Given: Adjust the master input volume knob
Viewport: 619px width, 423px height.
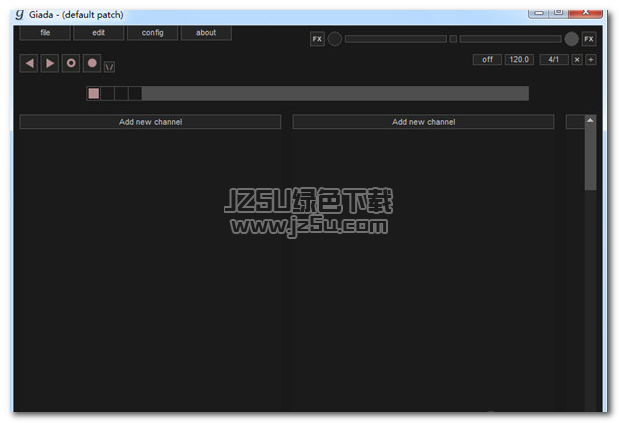Looking at the screenshot, I should coord(335,39).
